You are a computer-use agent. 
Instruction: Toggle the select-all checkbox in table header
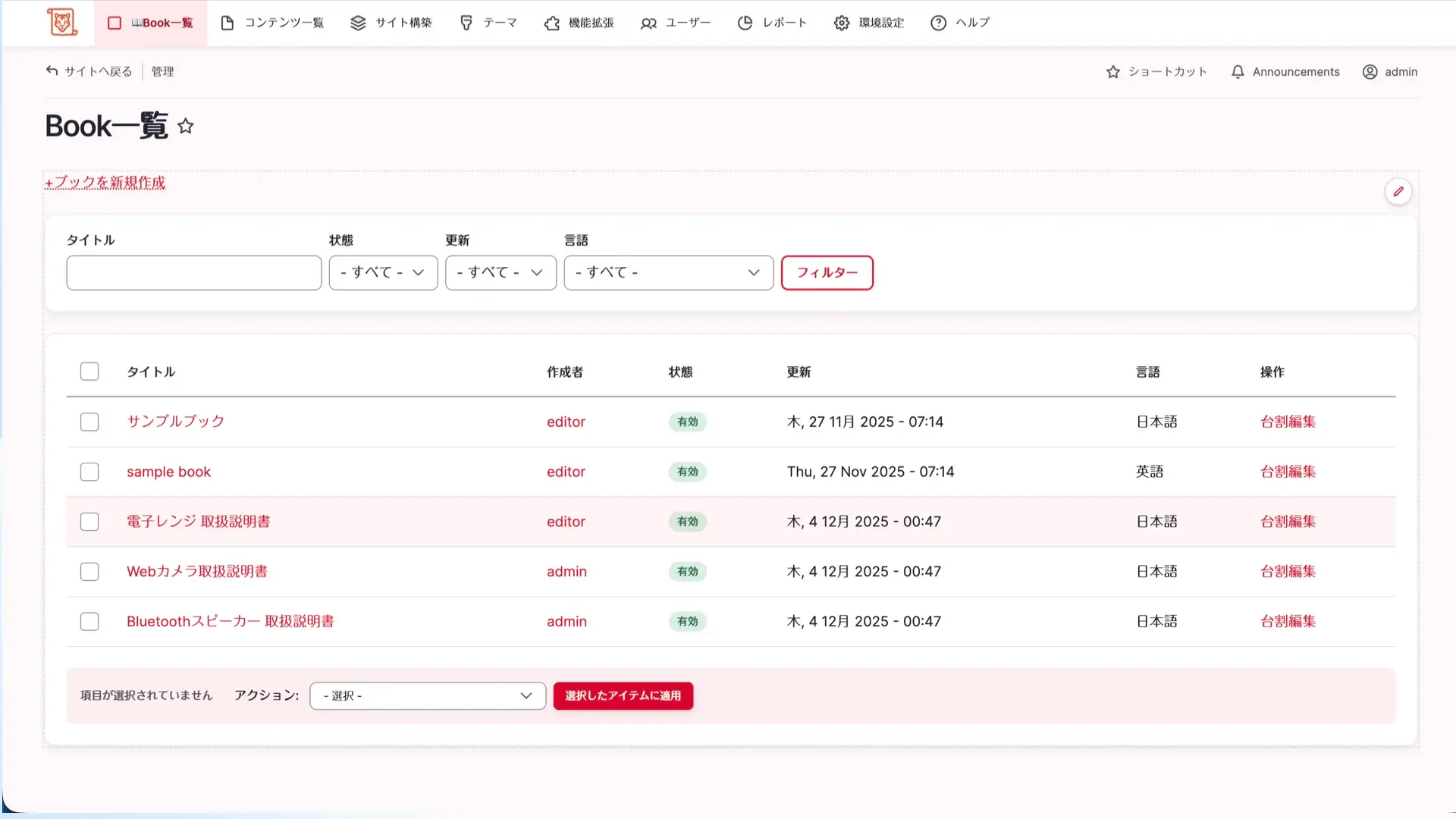pyautogui.click(x=89, y=372)
